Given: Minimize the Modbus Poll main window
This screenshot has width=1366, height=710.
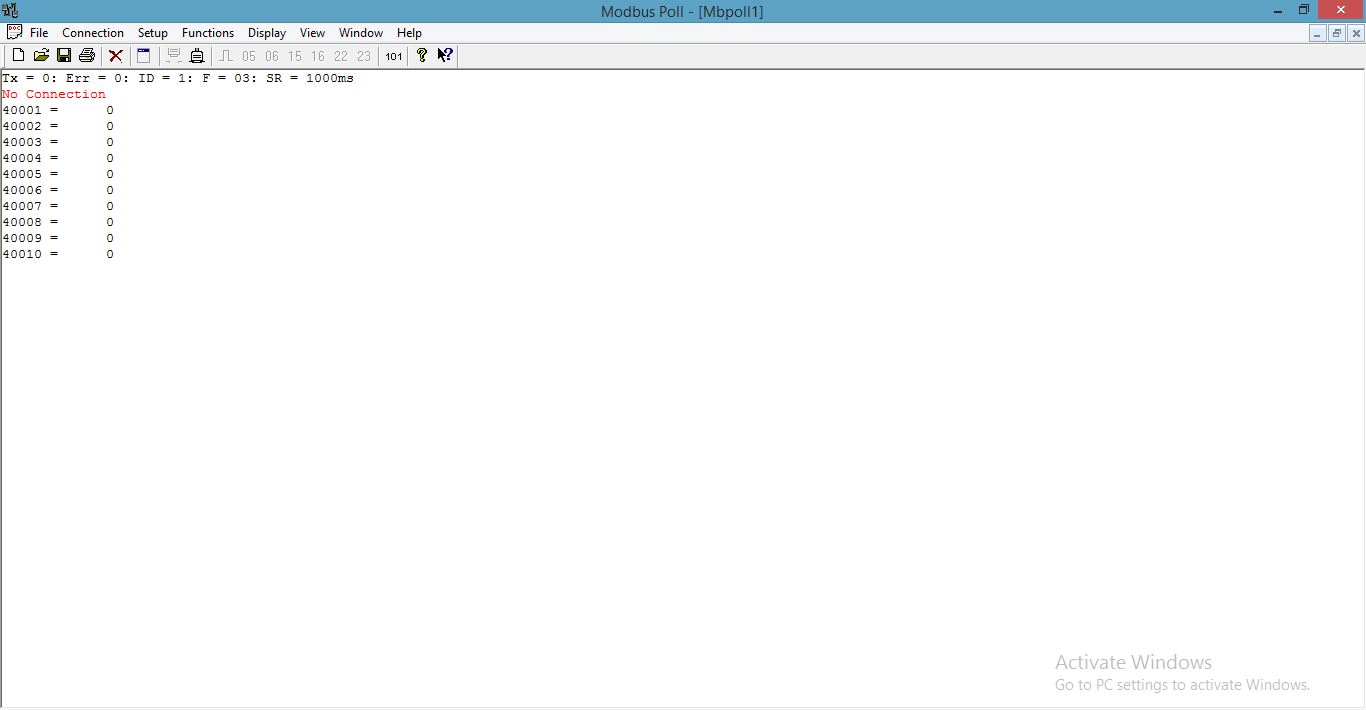Looking at the screenshot, I should tap(1279, 10).
